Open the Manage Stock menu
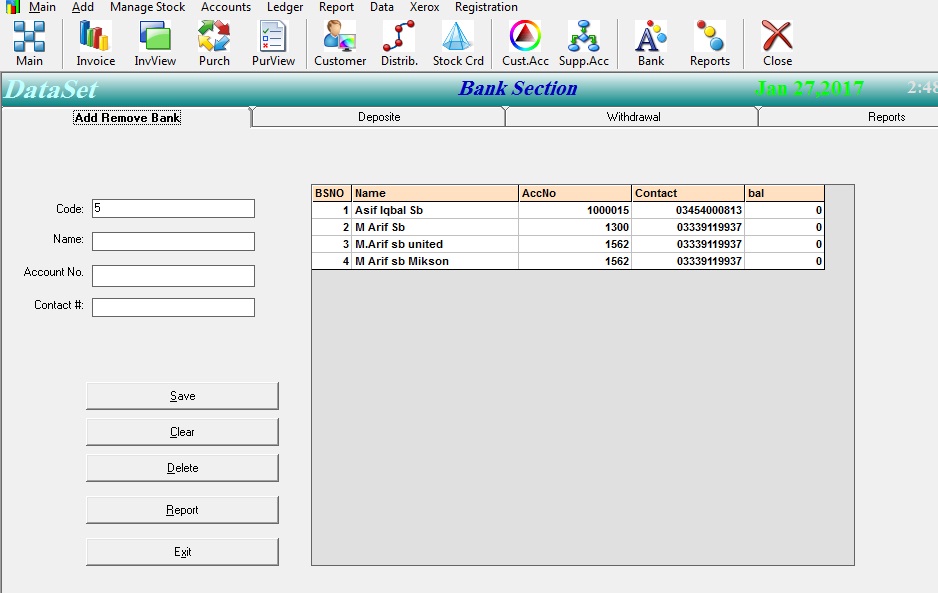Screen dimensions: 938x593 [147, 7]
